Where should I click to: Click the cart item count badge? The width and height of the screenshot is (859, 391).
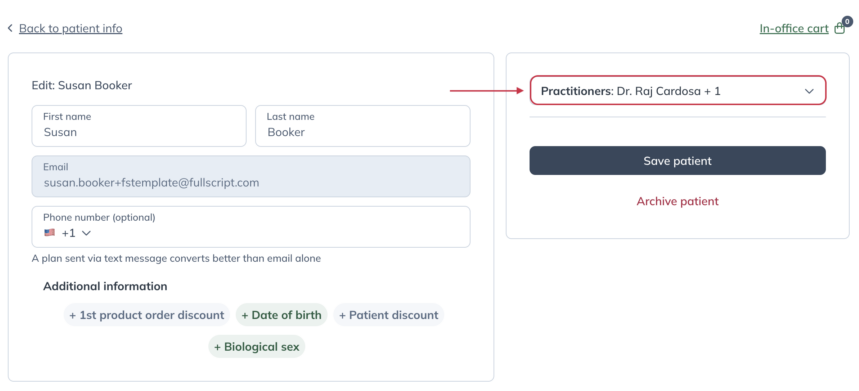point(847,22)
